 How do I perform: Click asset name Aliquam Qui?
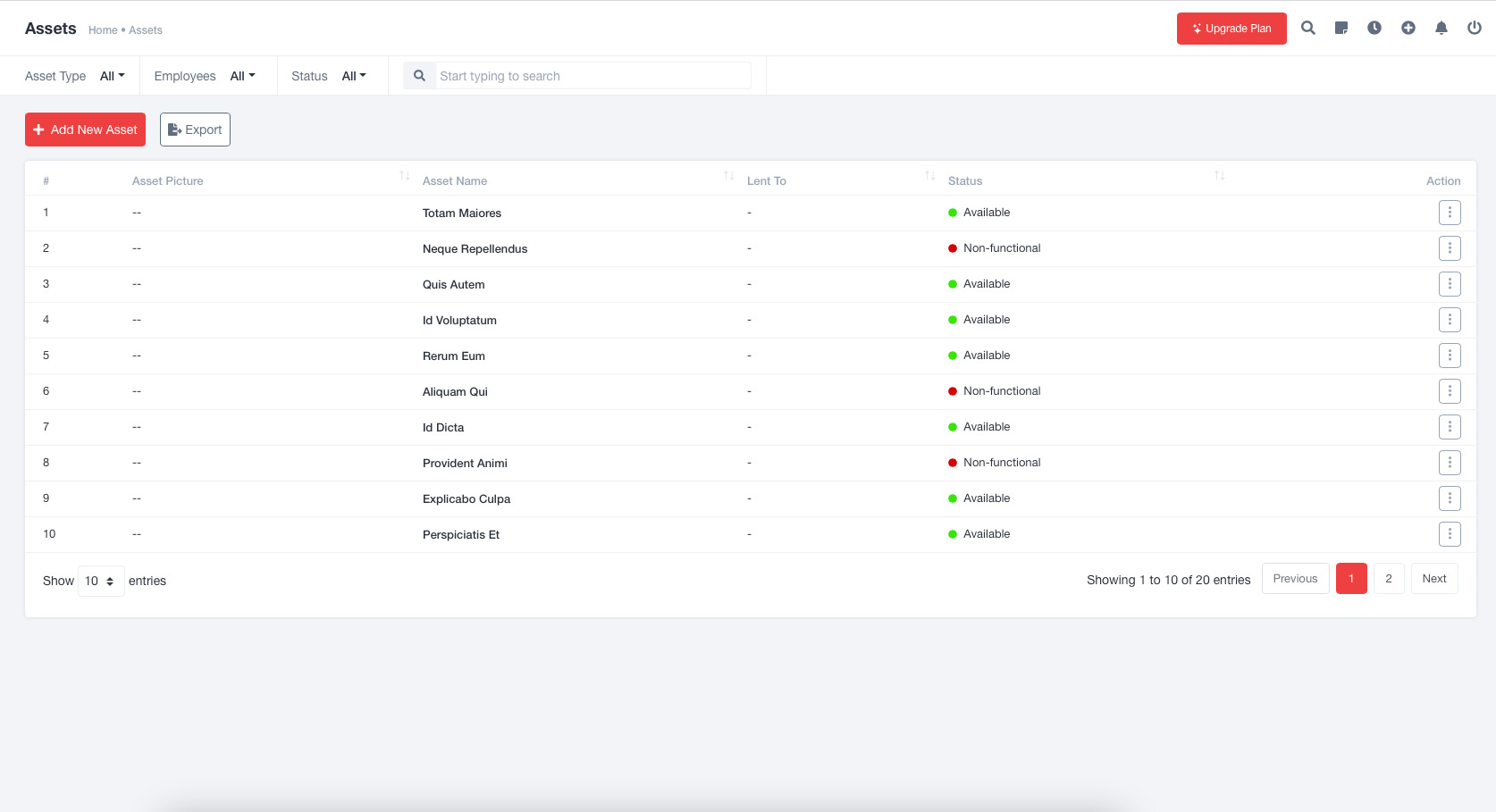click(455, 391)
